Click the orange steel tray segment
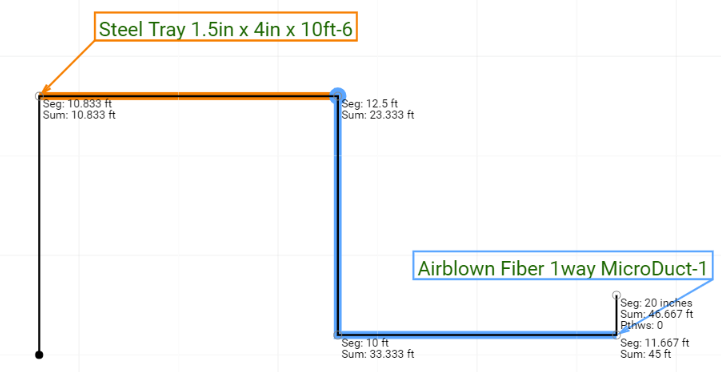Screen dimensions: 721x372 coord(188,96)
